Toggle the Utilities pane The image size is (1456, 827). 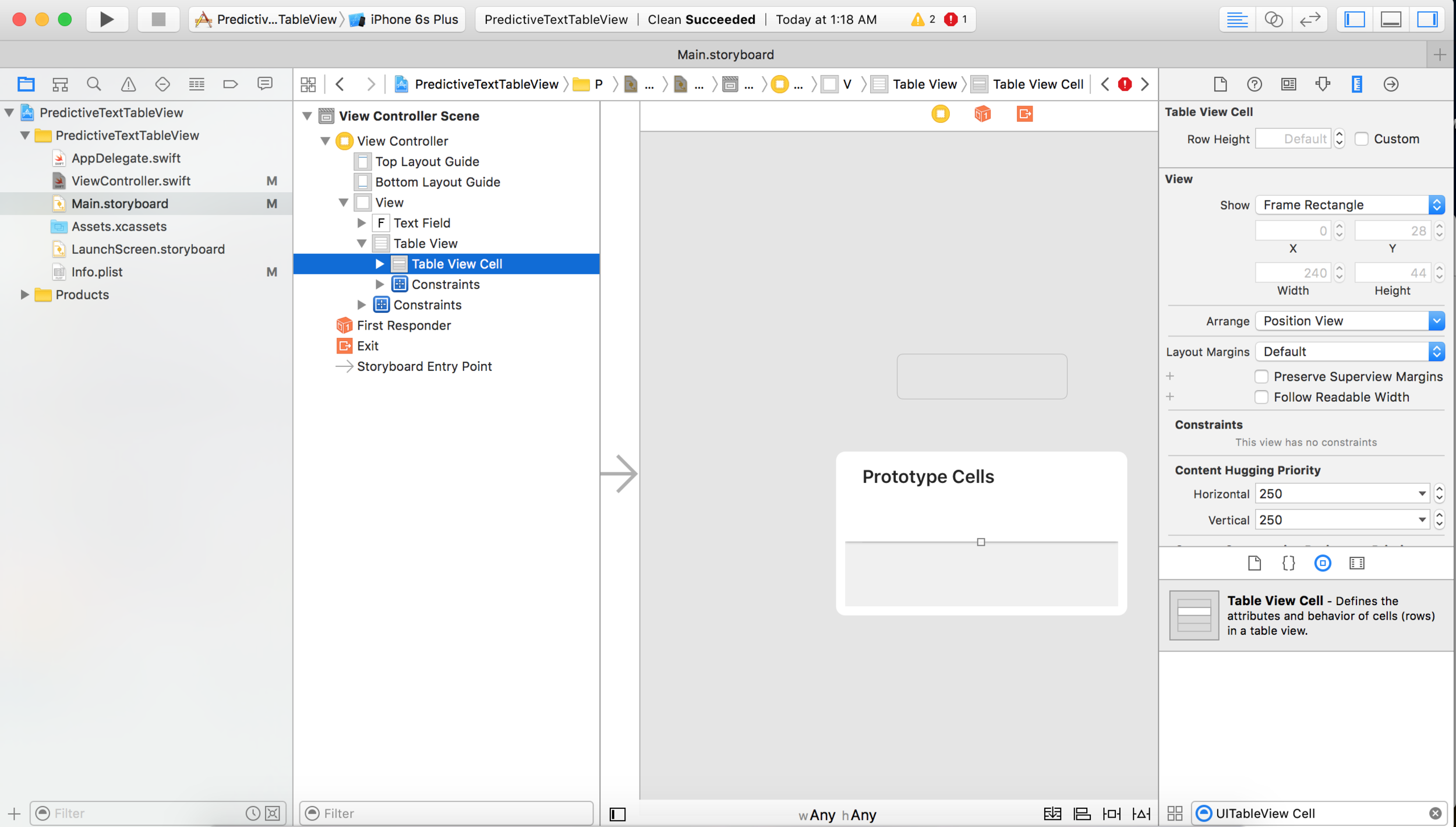click(x=1427, y=19)
